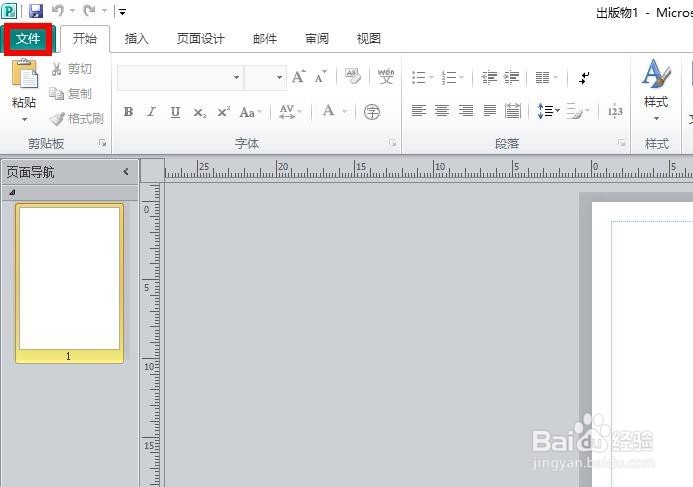693x487 pixels.
Task: Open the font name dropdown
Action: pyautogui.click(x=236, y=78)
